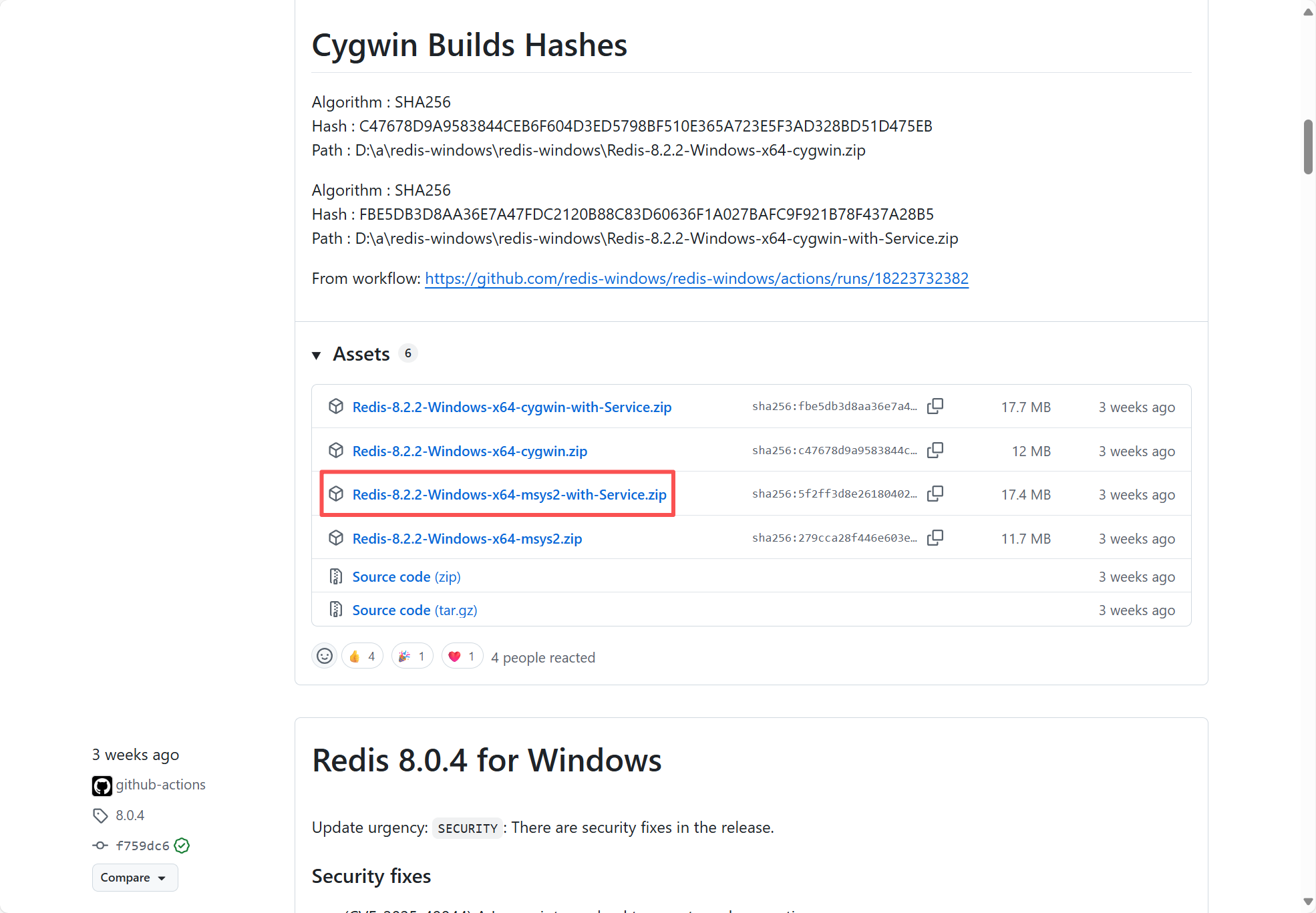The width and height of the screenshot is (1316, 913).
Task: Download Redis-8.2.2-Windows-x64-msys2-with-Service.zip
Action: pyautogui.click(x=509, y=494)
